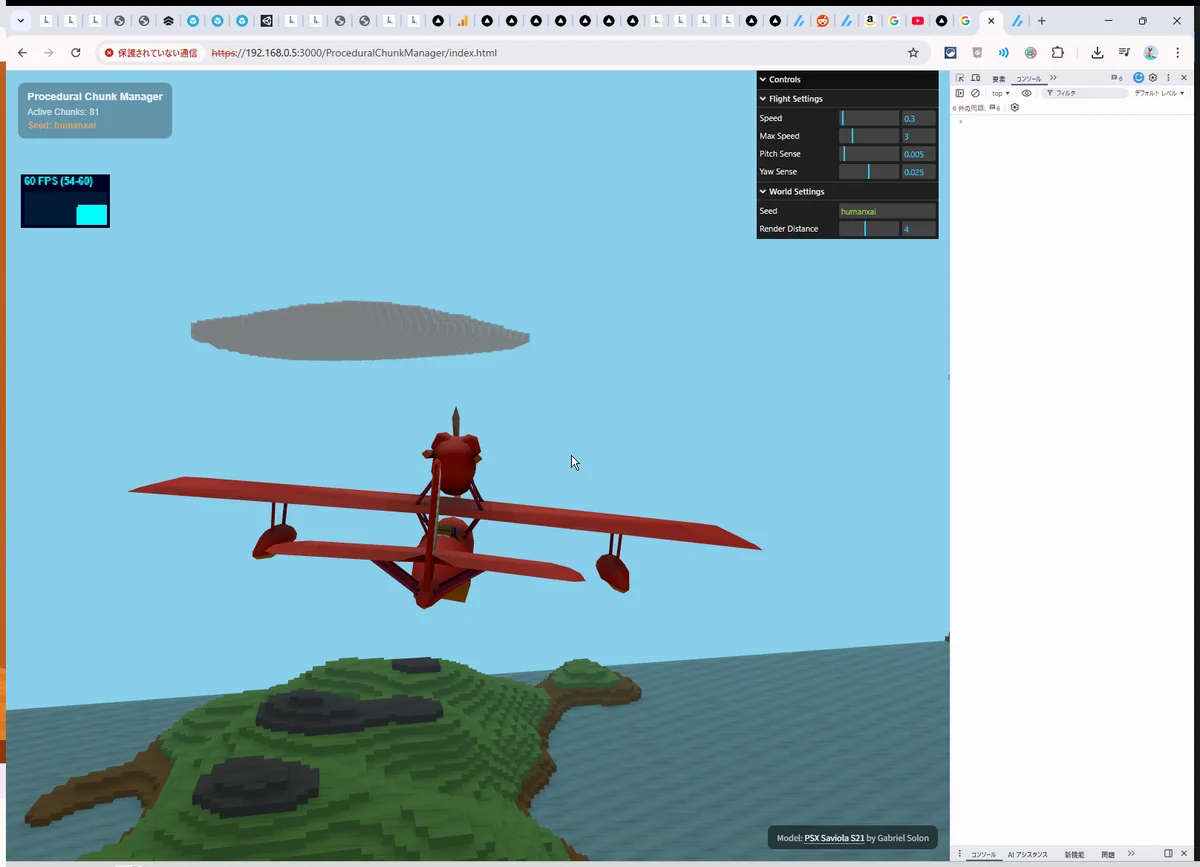Viewport: 1200px width, 867px height.
Task: Click the live expression eye icon
Action: pyautogui.click(x=1026, y=93)
